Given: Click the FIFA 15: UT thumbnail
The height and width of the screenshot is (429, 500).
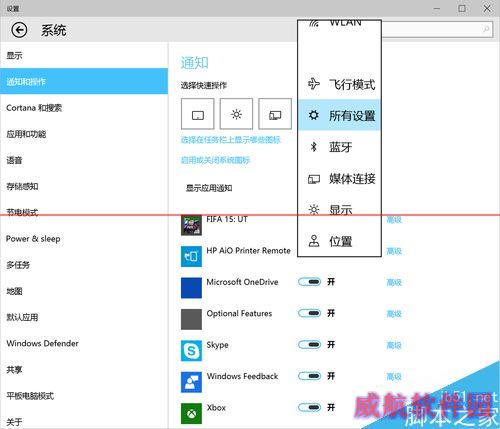Looking at the screenshot, I should coord(191,225).
